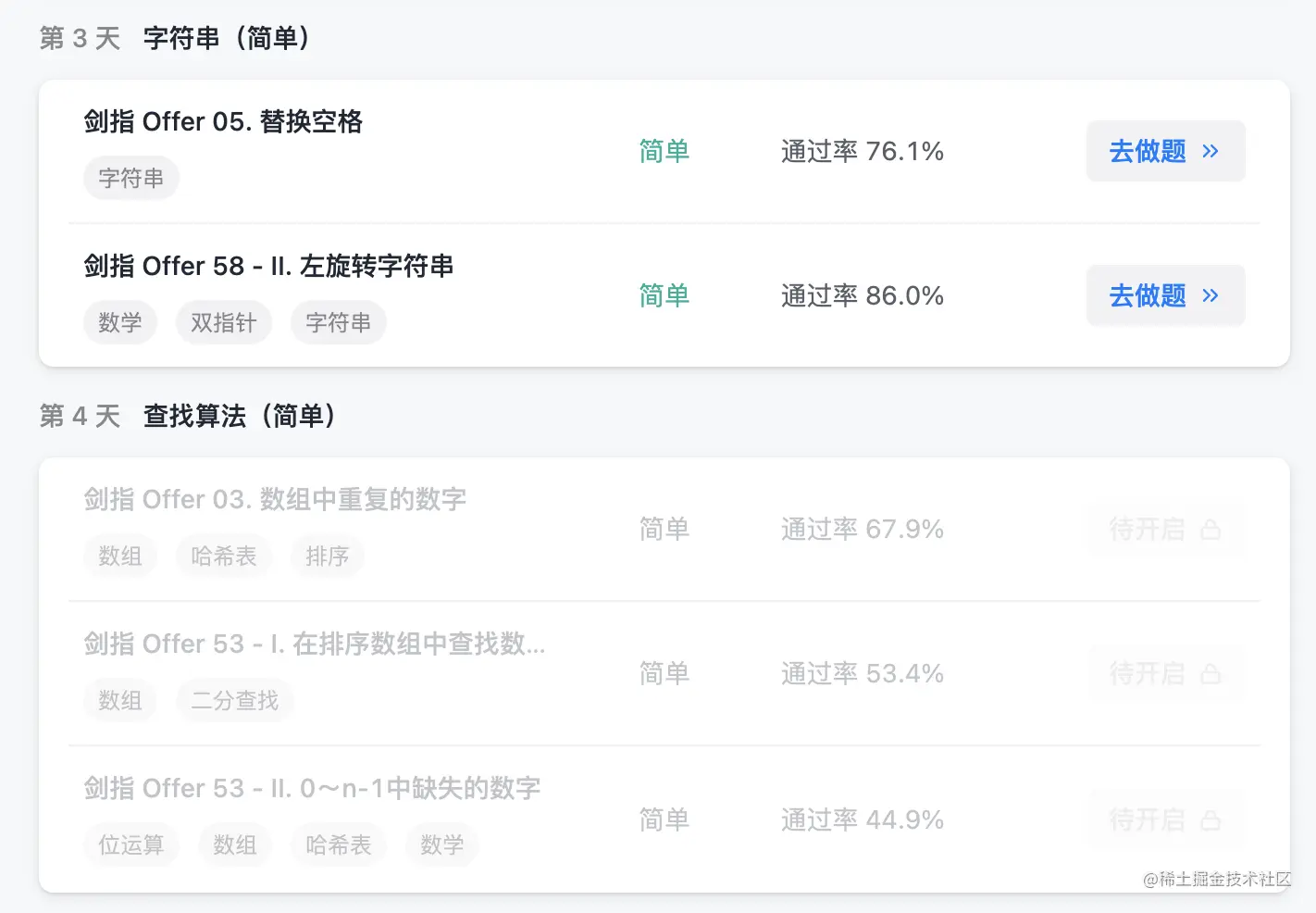Viewport: 1316px width, 913px height.
Task: Open problem 剑指 Offer 03. 数组中重复的数字
Action: click(x=275, y=499)
